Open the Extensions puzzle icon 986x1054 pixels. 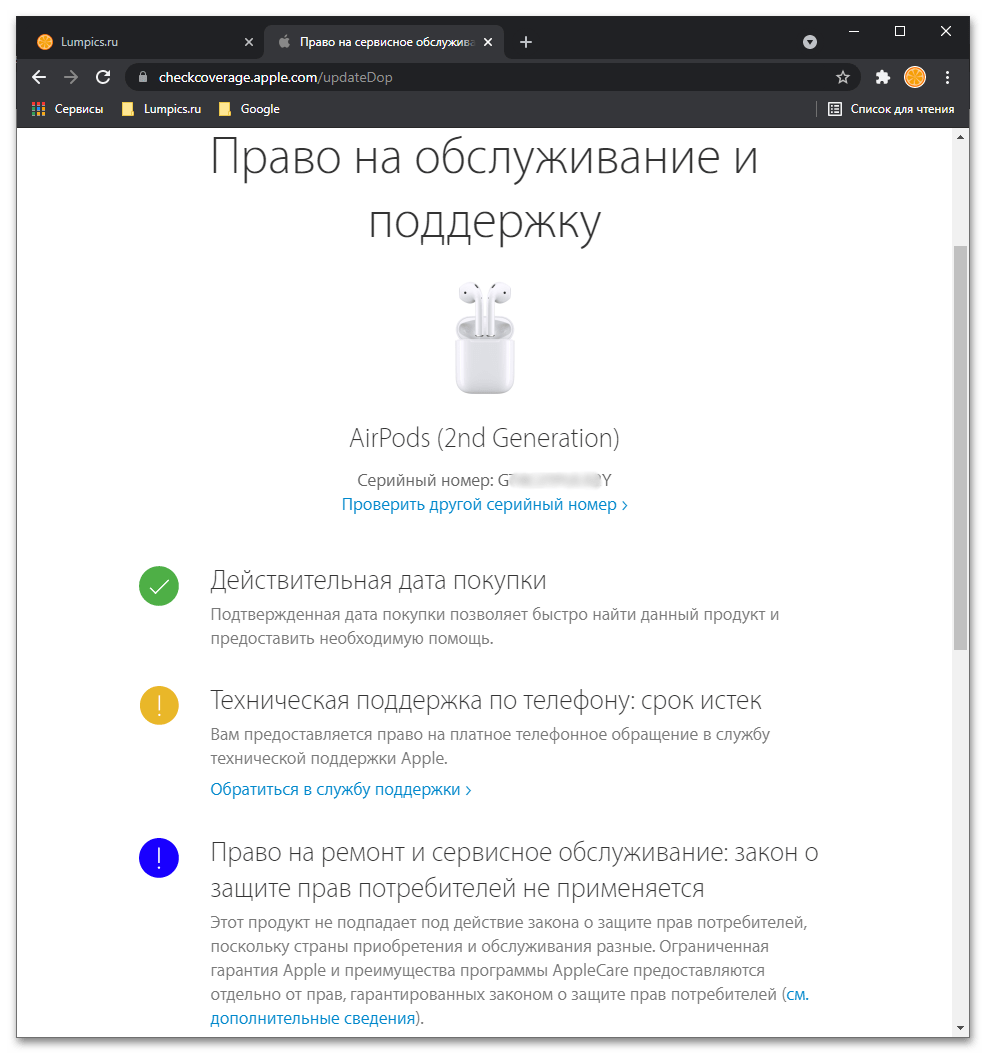(882, 77)
